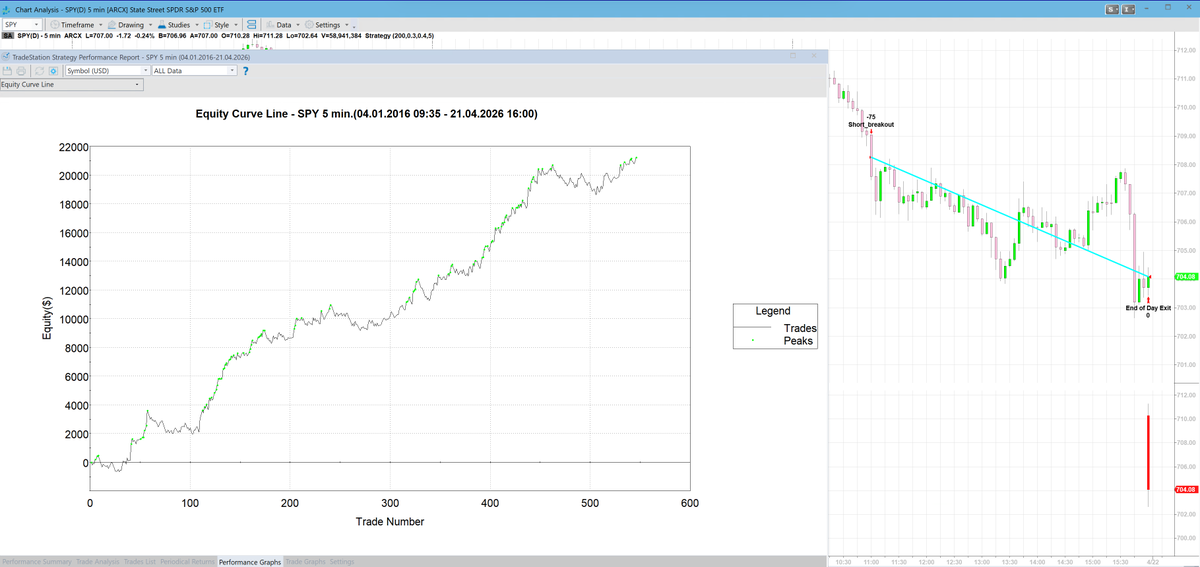The image size is (1200, 567).
Task: Click the Style icon
Action: pos(207,24)
